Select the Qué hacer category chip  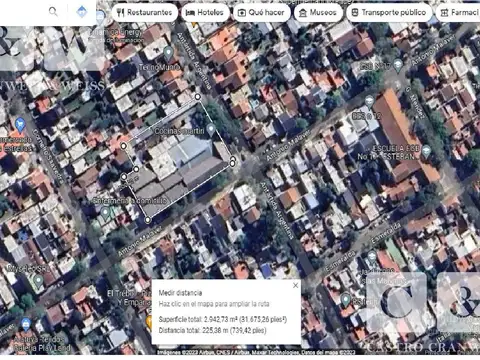261,13
